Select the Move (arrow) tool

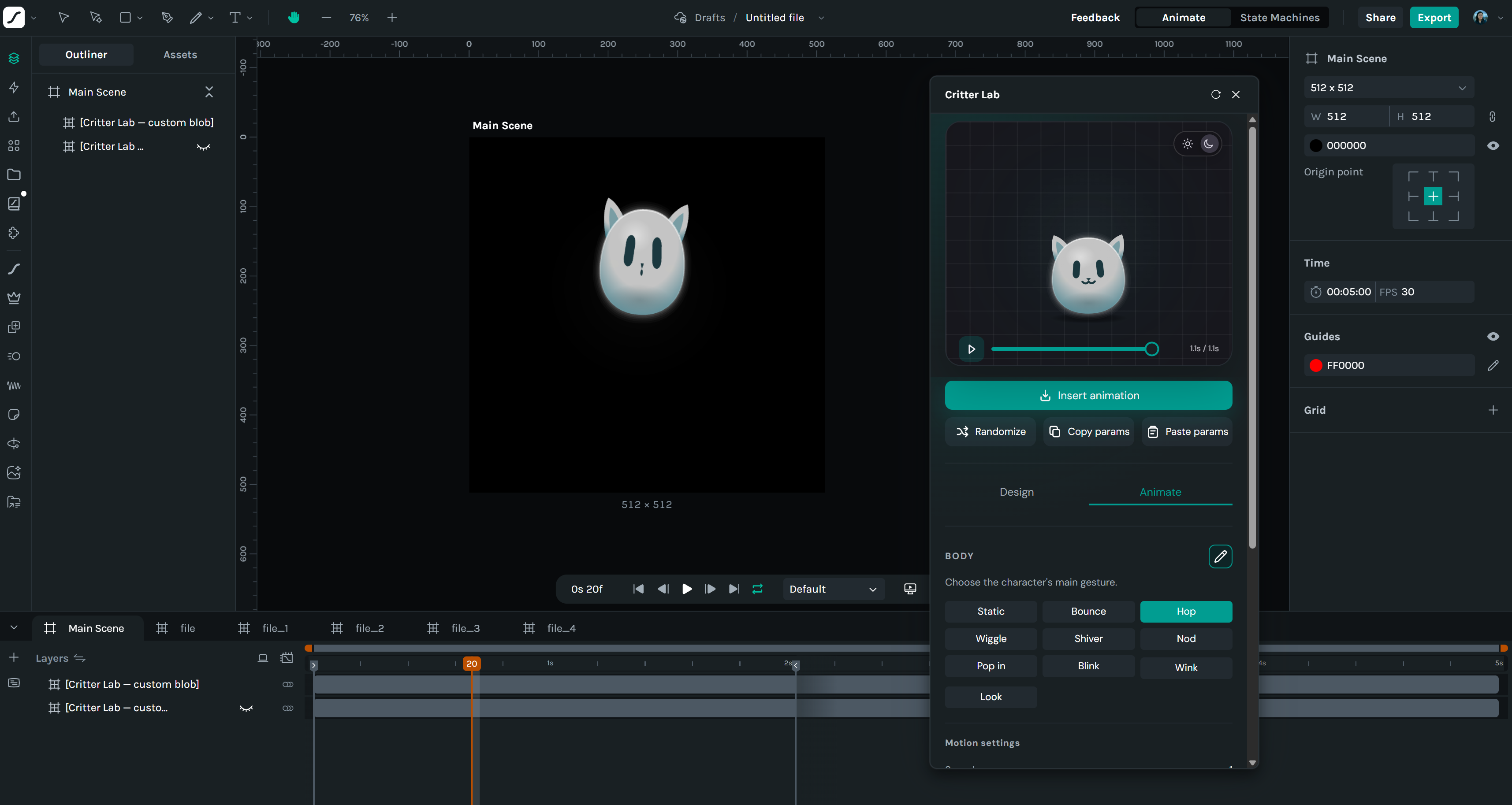point(64,18)
